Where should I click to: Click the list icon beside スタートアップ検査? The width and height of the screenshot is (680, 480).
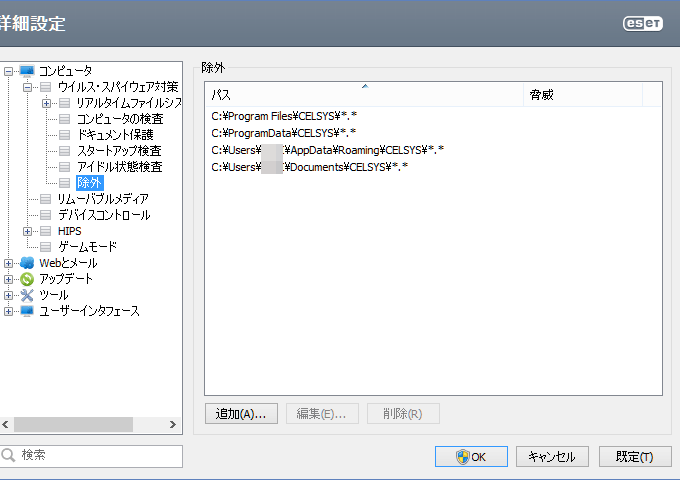pos(65,151)
